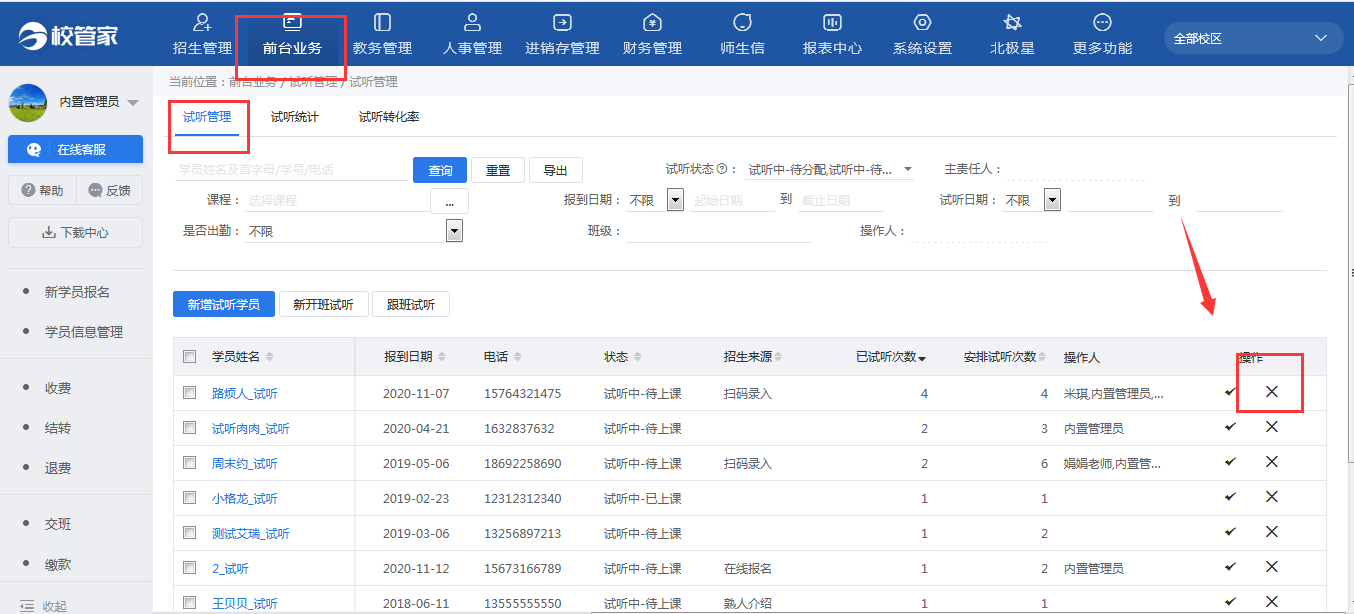The image size is (1354, 614).
Task: Open course picker ellipsis button
Action: pos(450,201)
